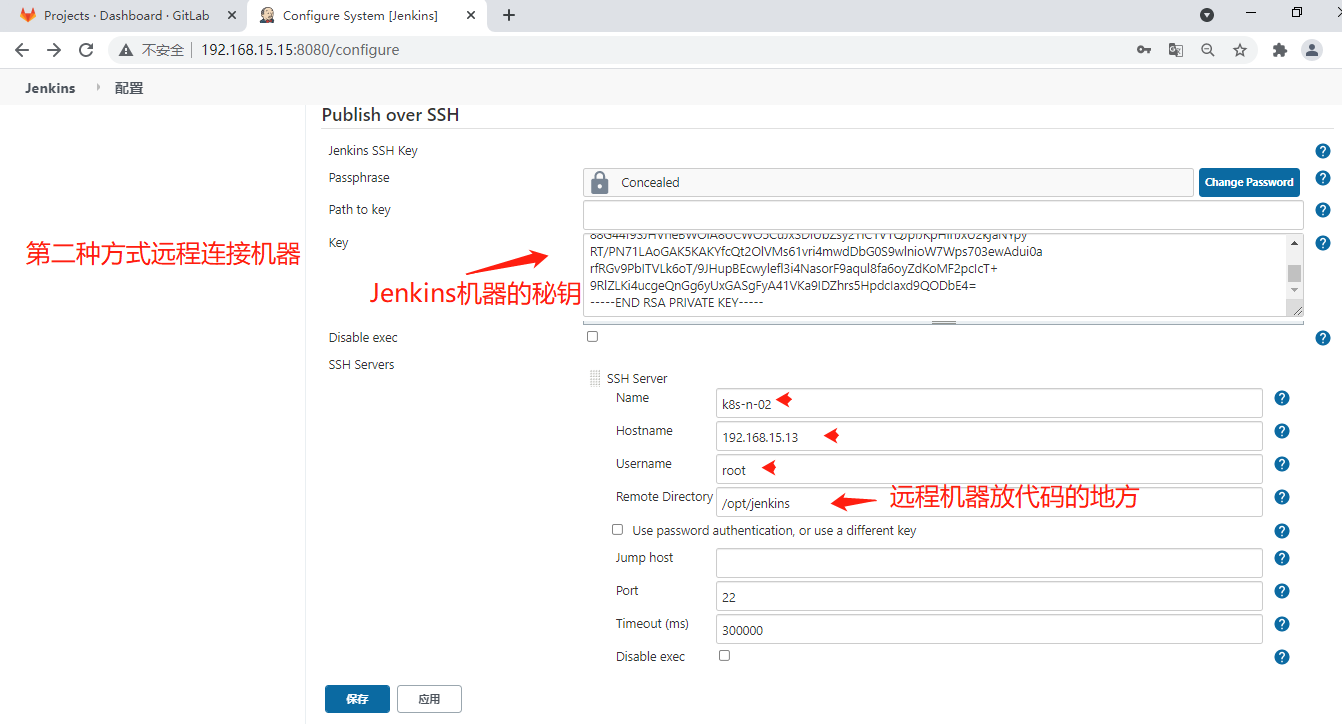
Task: Click the Port field showing 22
Action: tap(989, 596)
